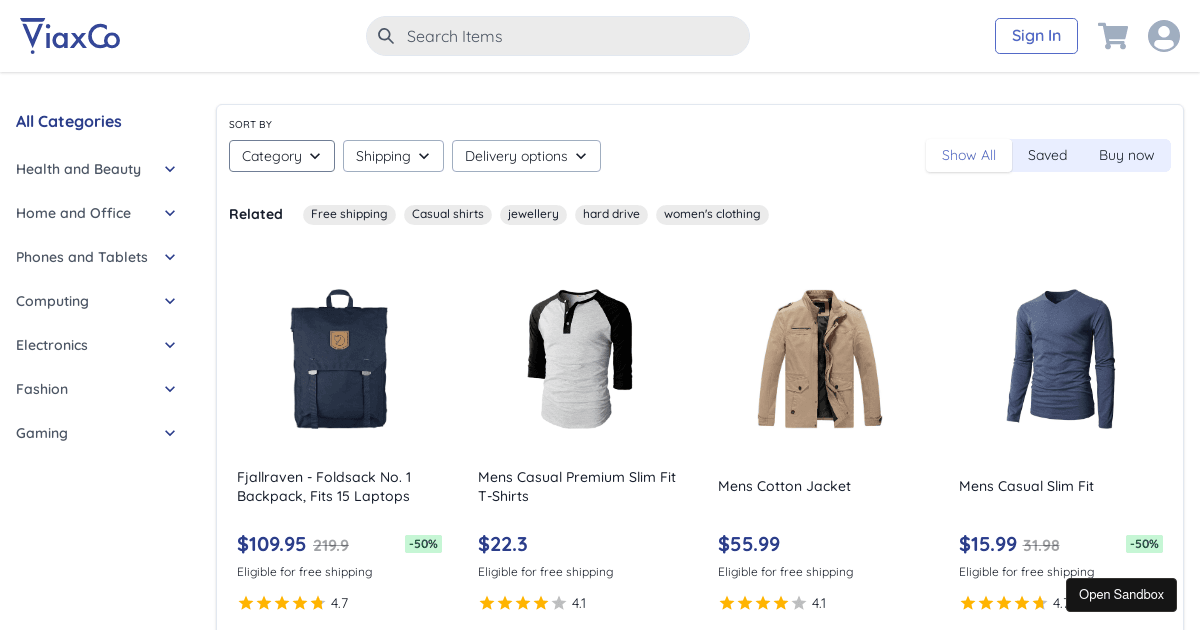This screenshot has height=630, width=1200.
Task: Click the search magnifier icon
Action: point(386,36)
